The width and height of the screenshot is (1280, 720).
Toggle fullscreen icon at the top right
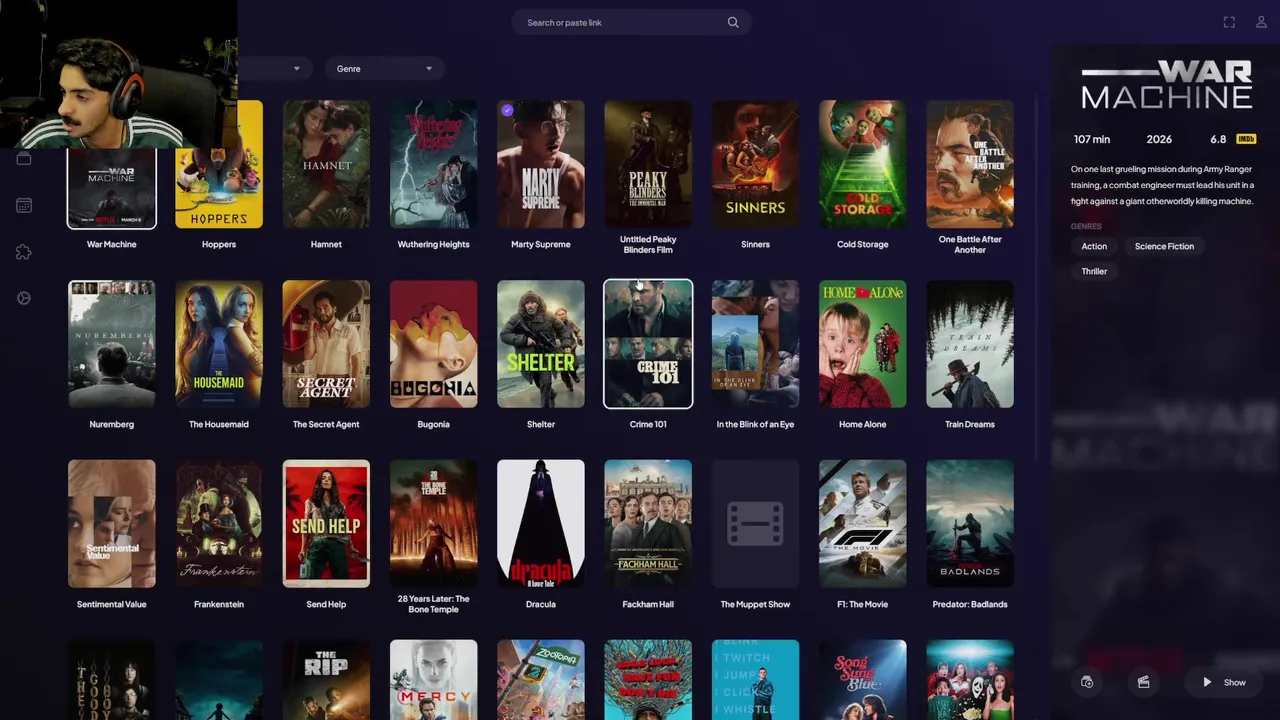pos(1229,22)
